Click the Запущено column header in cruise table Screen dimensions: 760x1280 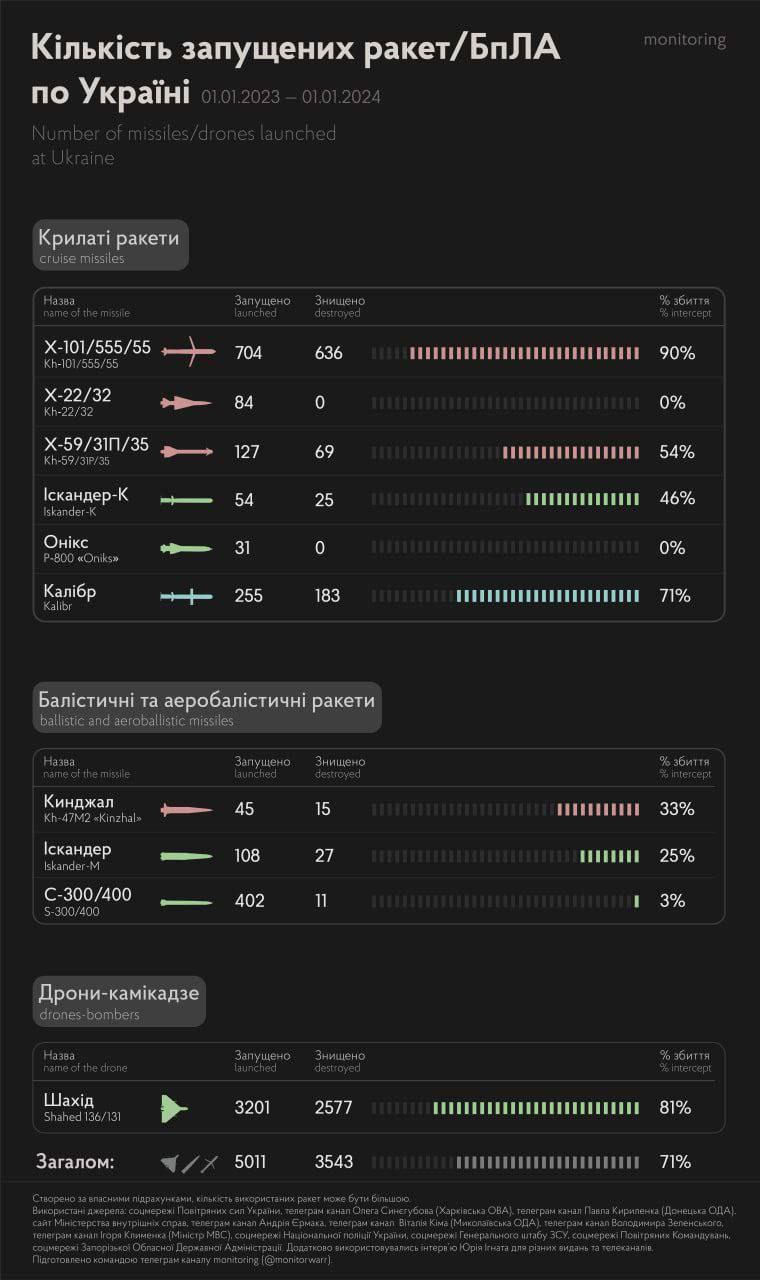(x=262, y=301)
